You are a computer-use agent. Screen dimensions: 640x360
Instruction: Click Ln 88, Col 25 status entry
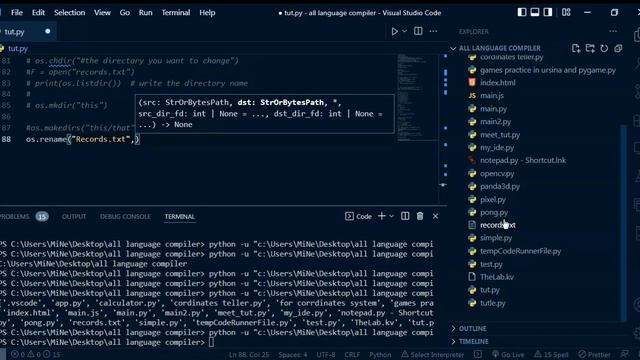[249, 355]
